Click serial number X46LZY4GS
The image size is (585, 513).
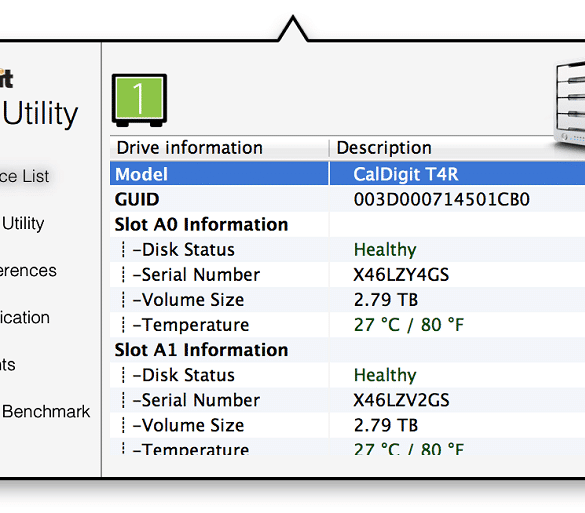click(x=401, y=275)
